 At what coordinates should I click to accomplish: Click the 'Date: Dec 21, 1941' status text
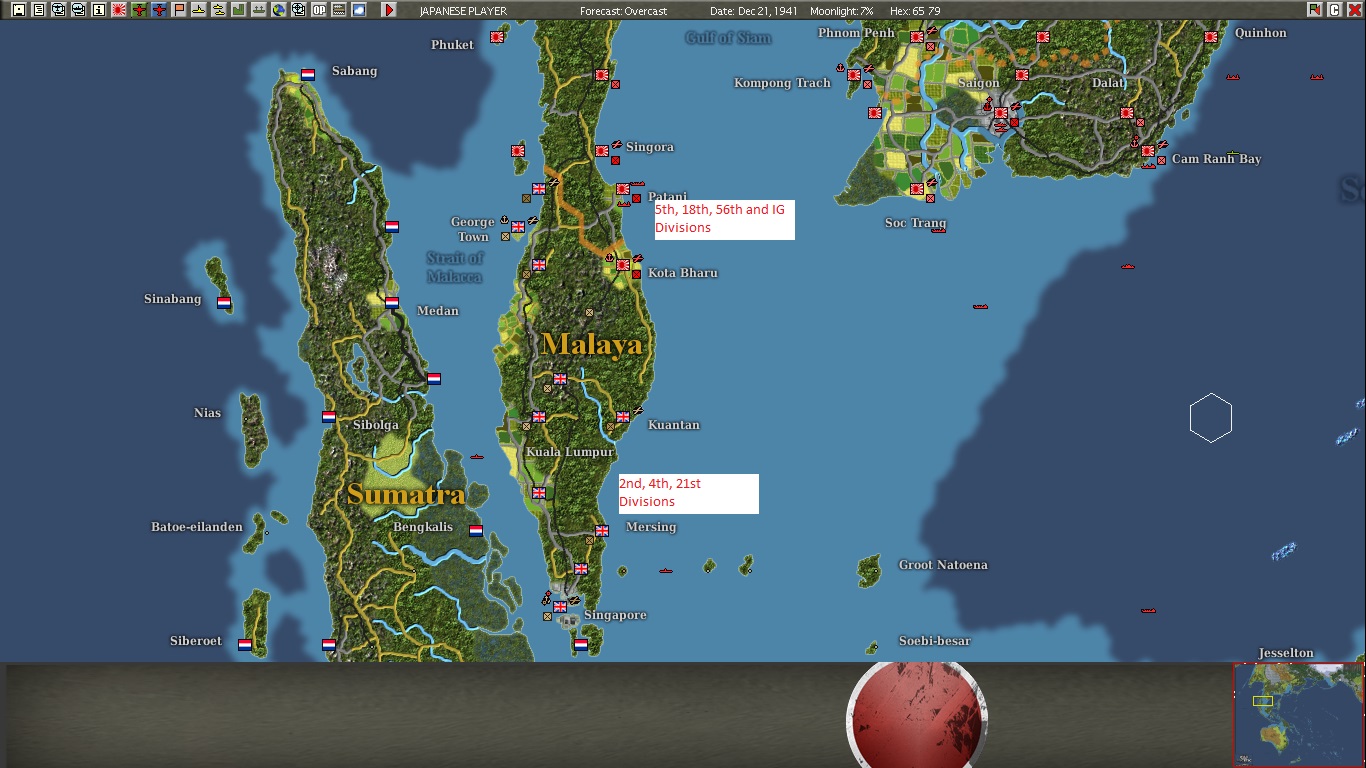pyautogui.click(x=752, y=11)
